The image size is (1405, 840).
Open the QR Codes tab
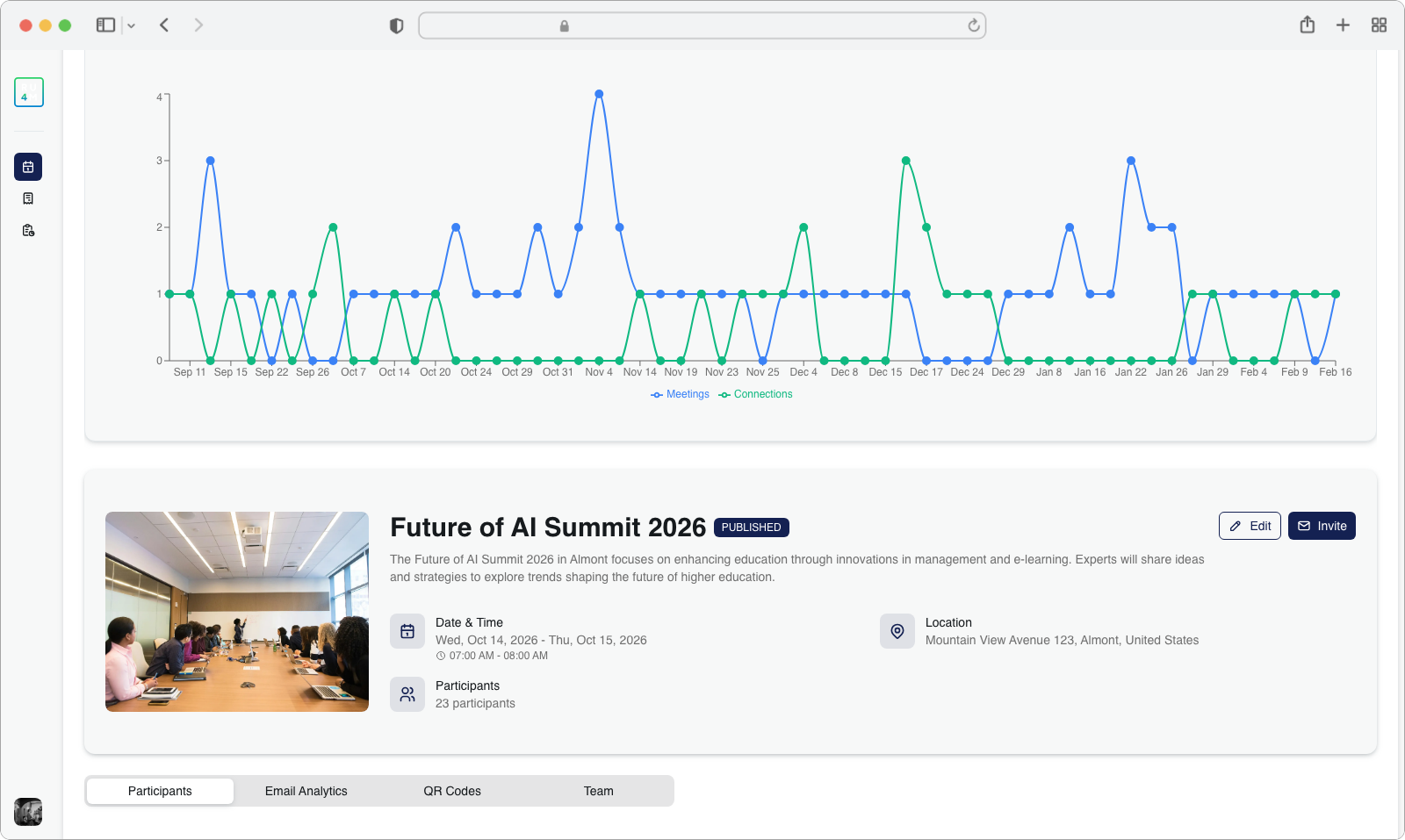click(x=452, y=791)
